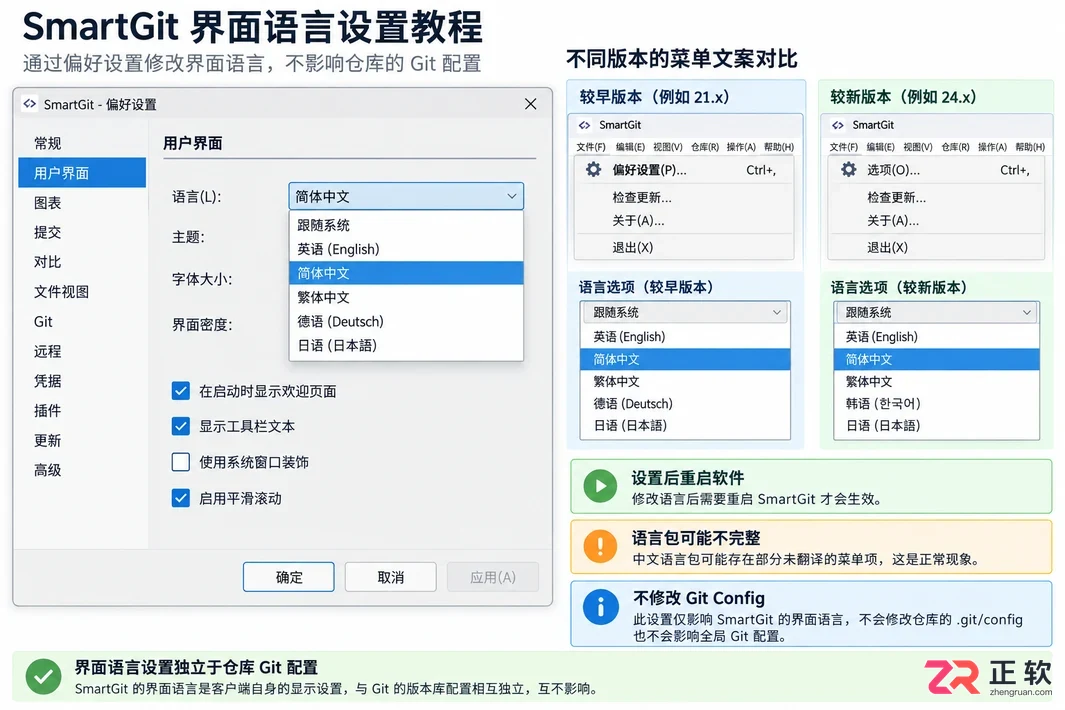Click SmartGit icon in older version window

pos(584,125)
